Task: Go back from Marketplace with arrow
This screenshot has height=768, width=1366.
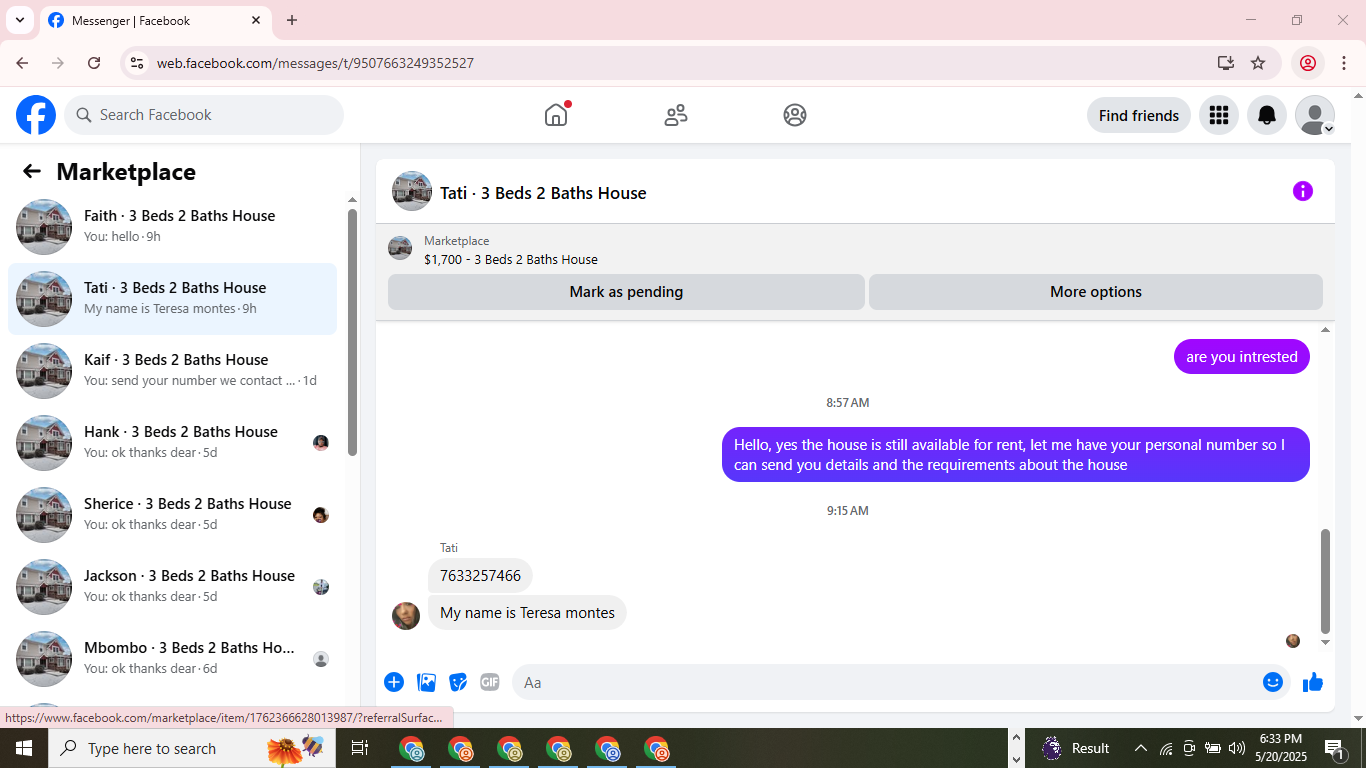Action: (x=32, y=171)
